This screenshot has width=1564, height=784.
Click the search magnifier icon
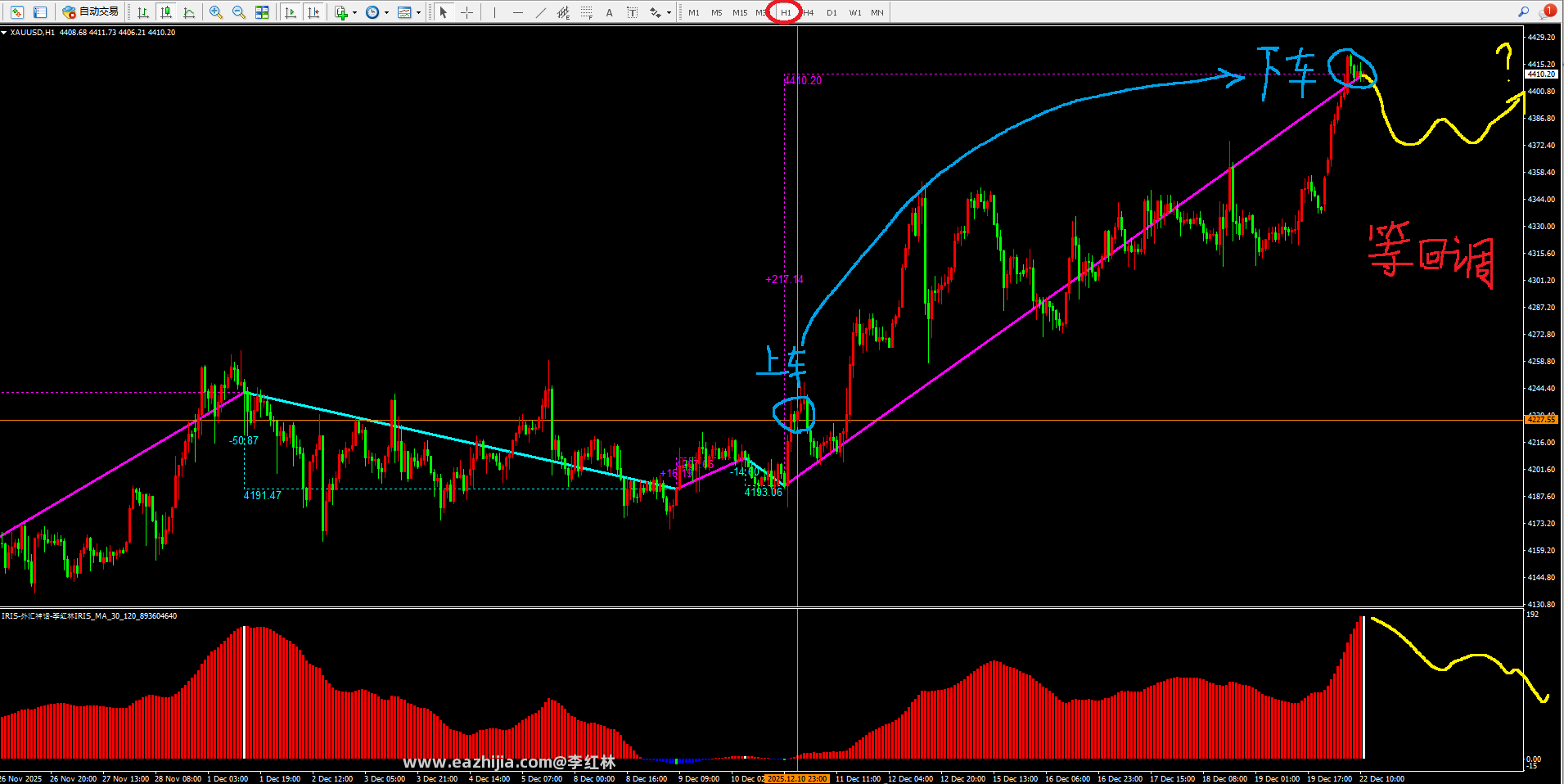click(1523, 12)
